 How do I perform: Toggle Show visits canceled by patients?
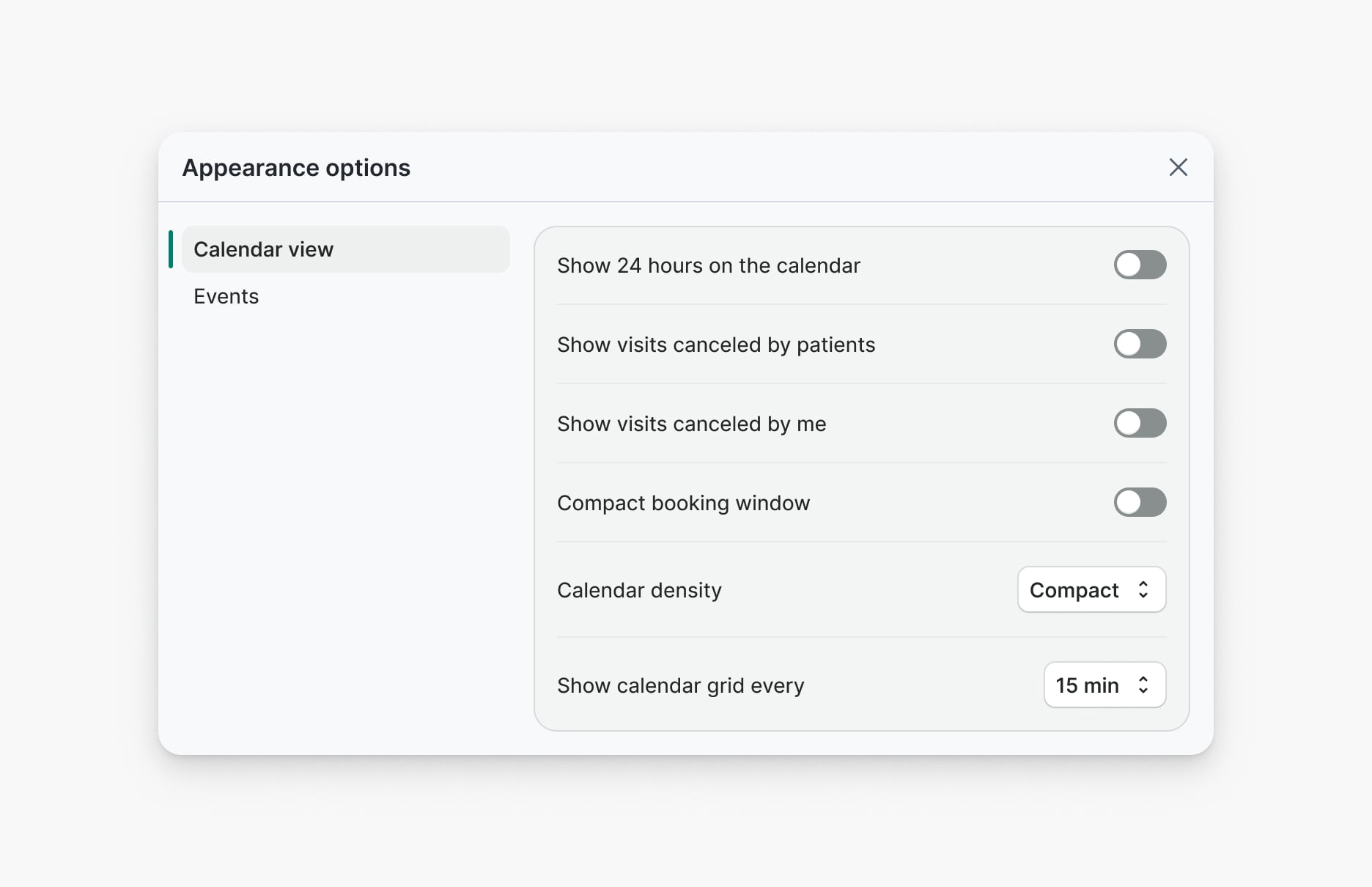click(1140, 344)
